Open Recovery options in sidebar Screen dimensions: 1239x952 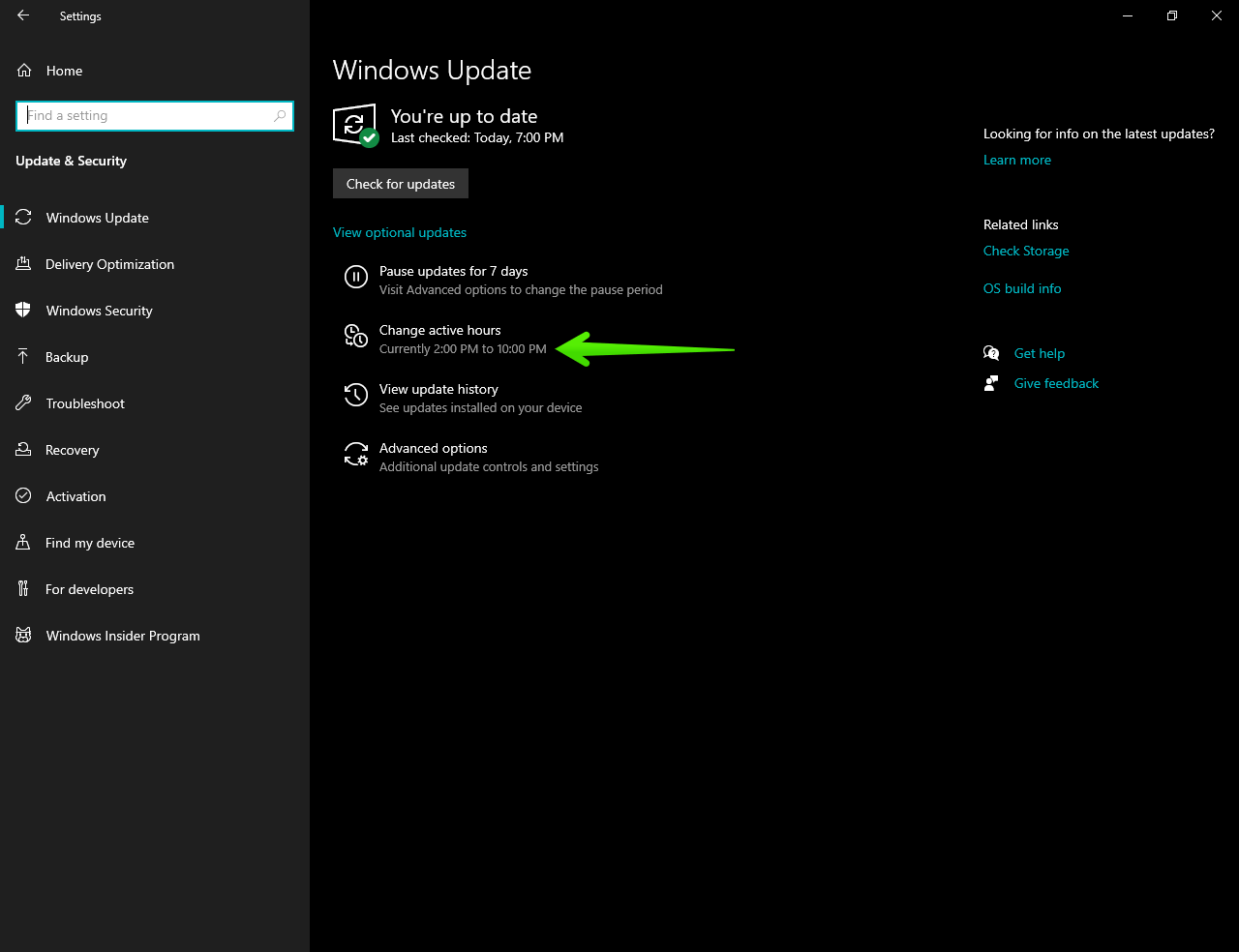pos(155,450)
